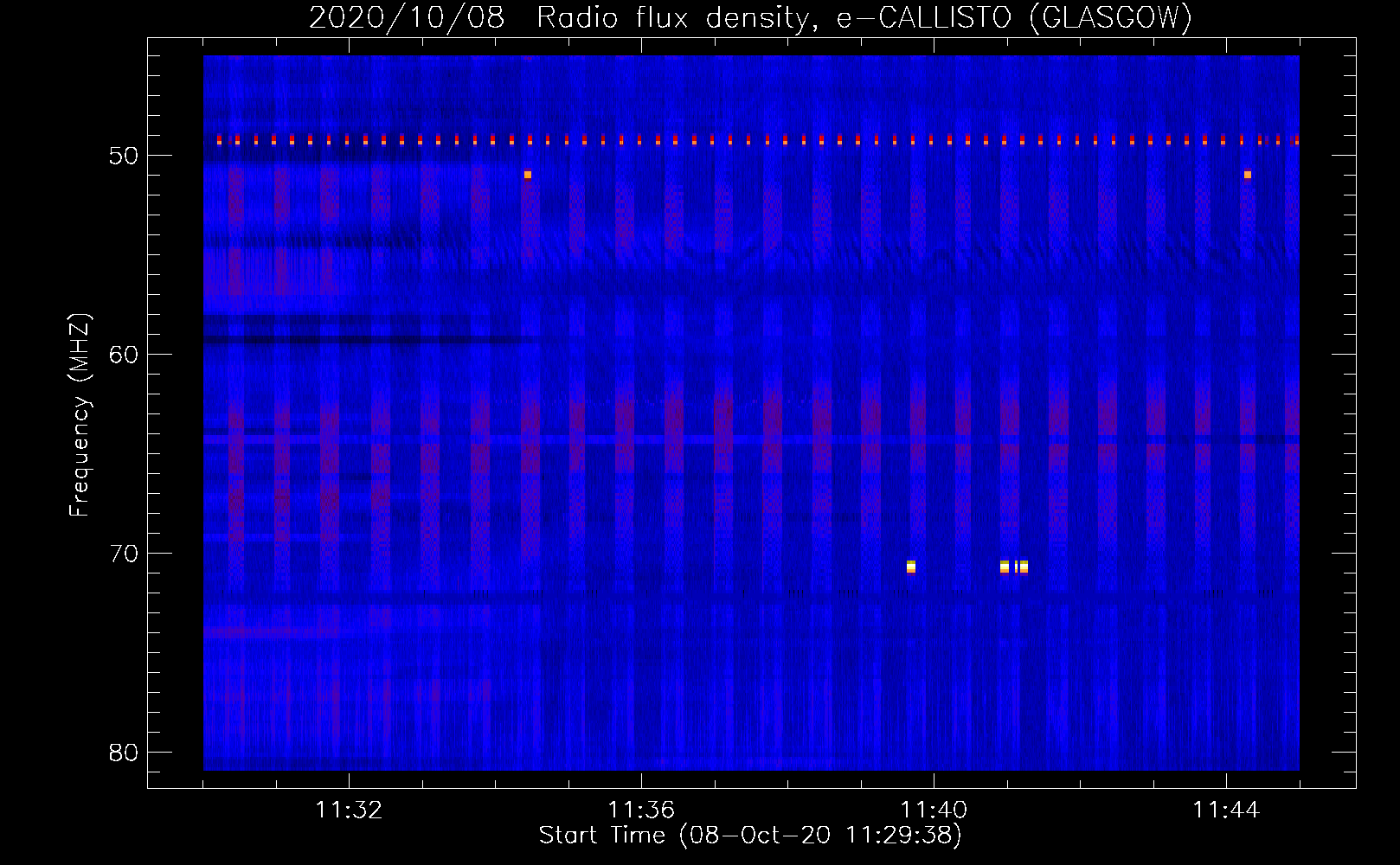Image resolution: width=1400 pixels, height=865 pixels.
Task: Click the 50 frequency tick label
Action: coord(125,156)
